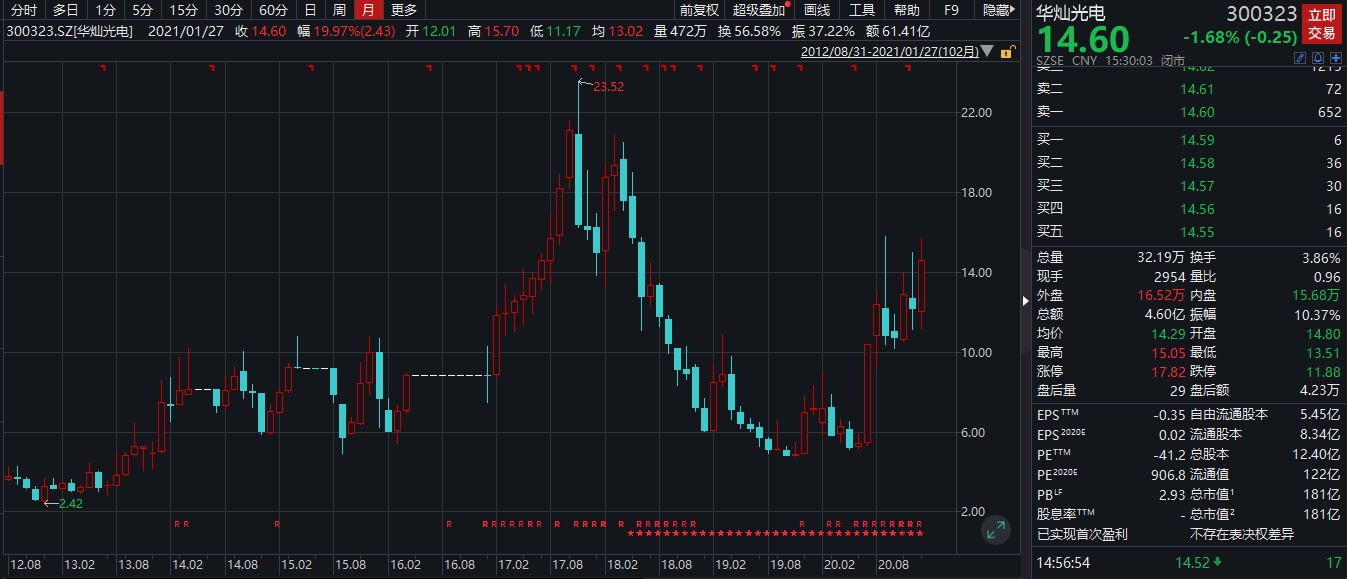Click the bell alert icon

pos(1318,60)
